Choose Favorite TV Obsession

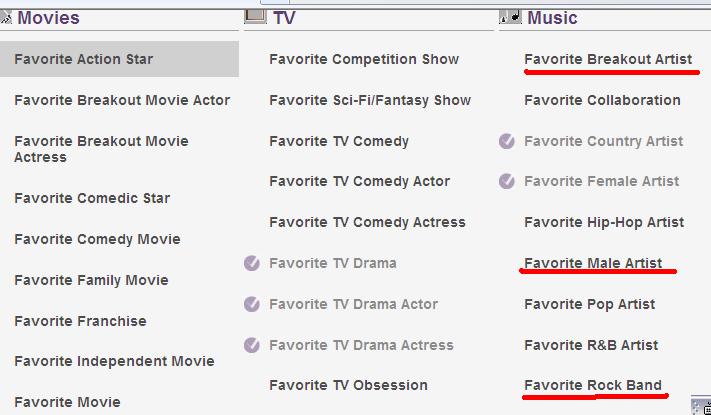348,385
